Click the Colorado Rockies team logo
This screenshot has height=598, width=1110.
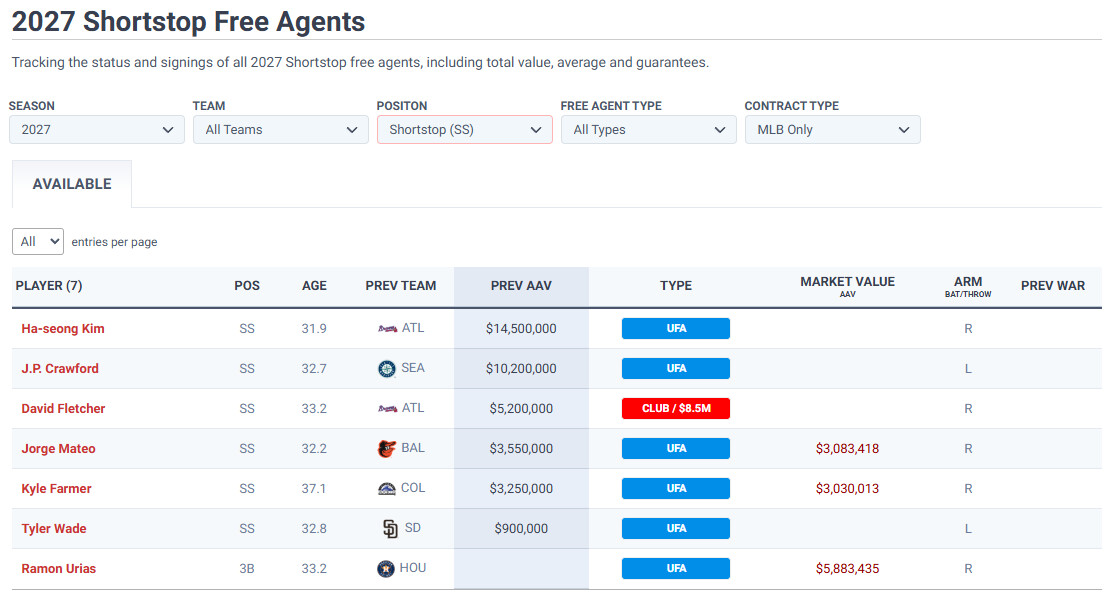[387, 489]
